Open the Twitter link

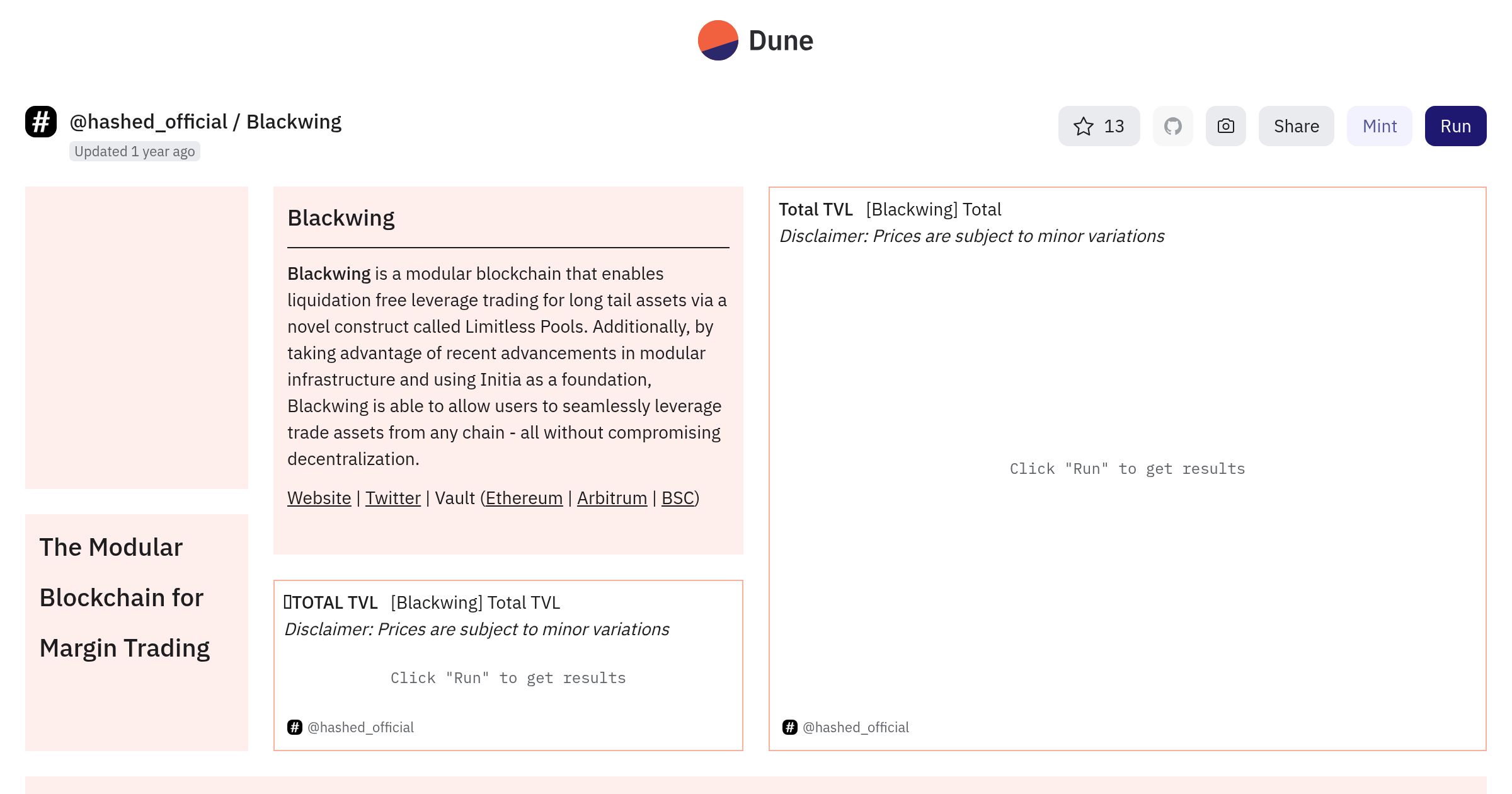(x=392, y=498)
